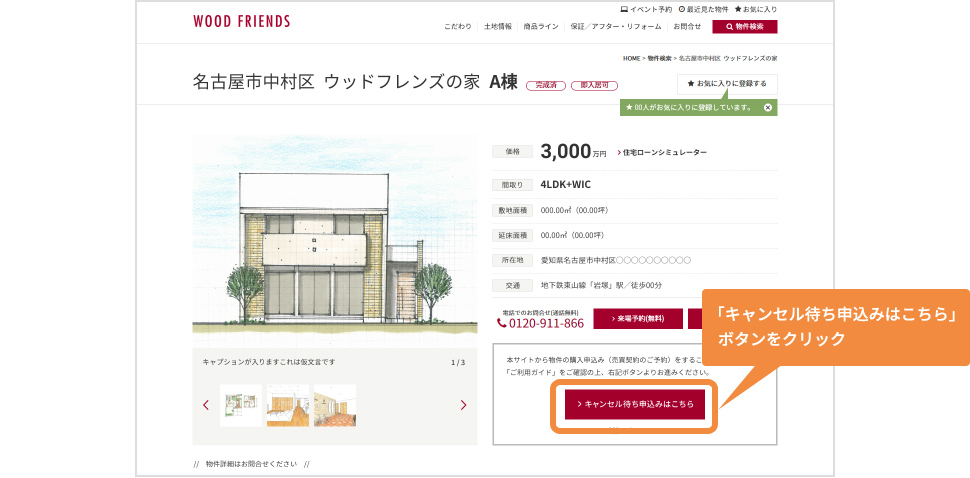Open 商品ライン menu item

pyautogui.click(x=541, y=27)
